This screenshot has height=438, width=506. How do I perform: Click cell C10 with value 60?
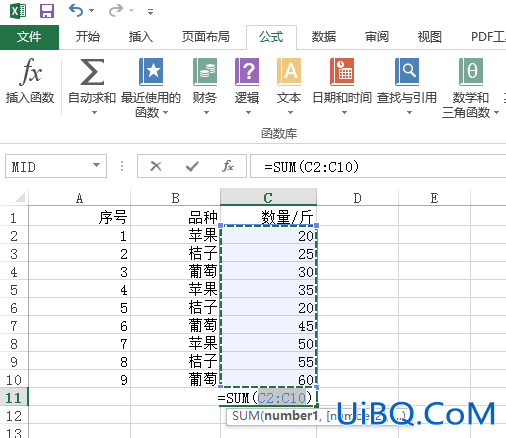(268, 380)
